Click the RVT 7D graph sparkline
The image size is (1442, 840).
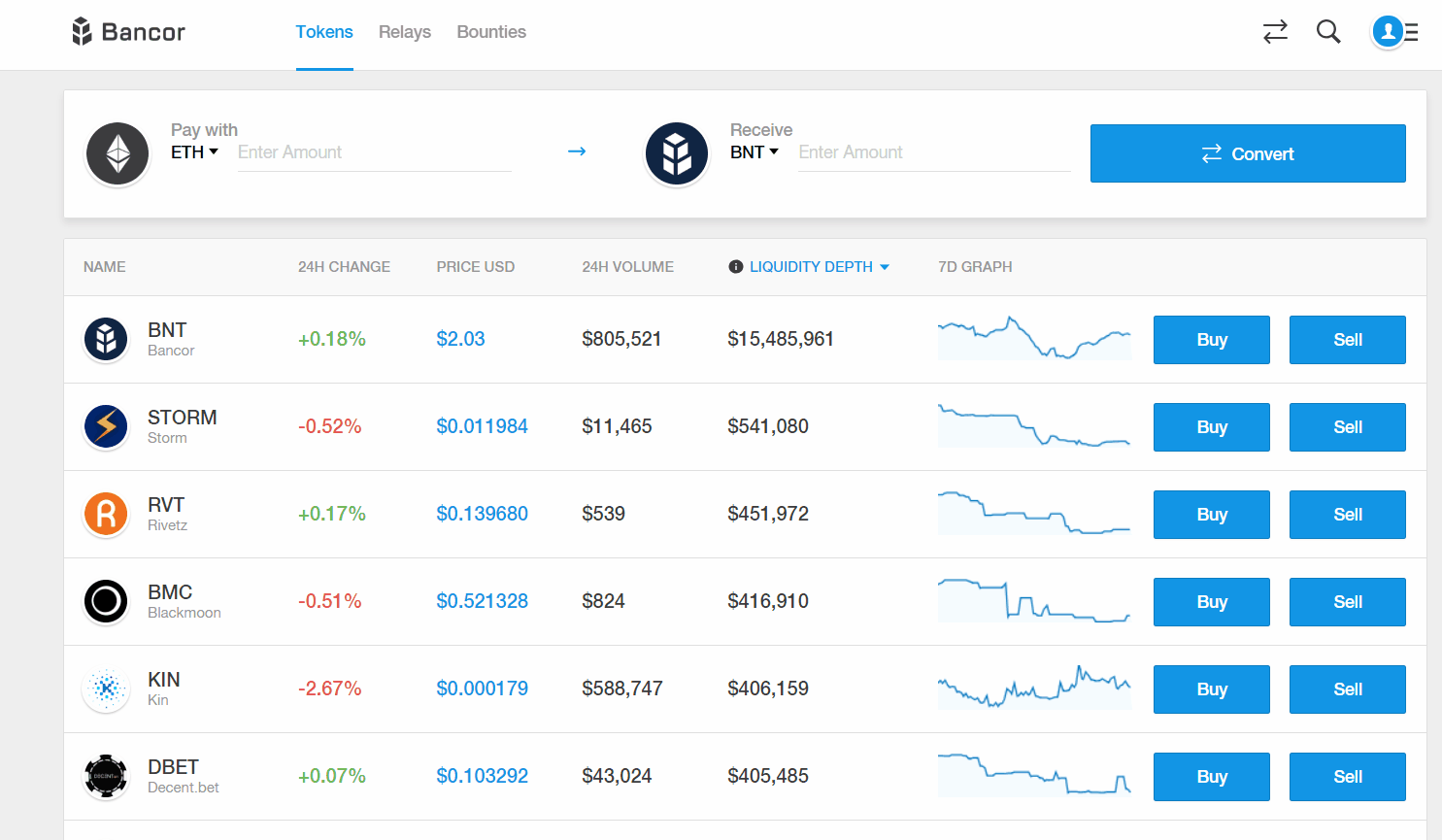click(x=1034, y=513)
